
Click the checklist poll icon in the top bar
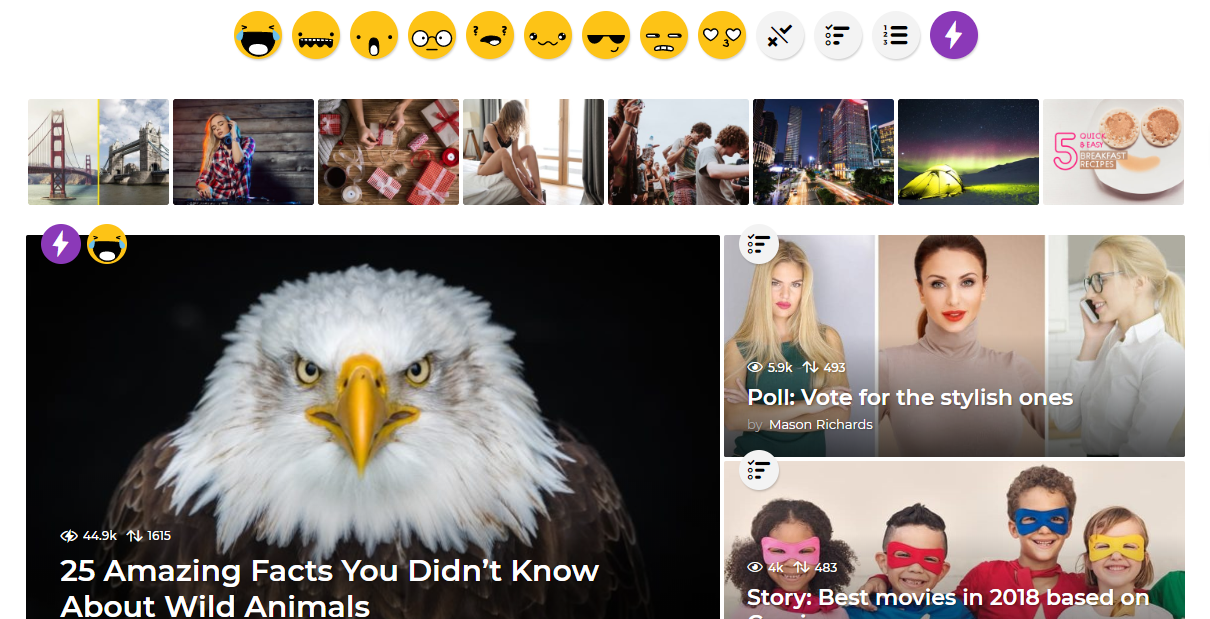click(x=838, y=36)
